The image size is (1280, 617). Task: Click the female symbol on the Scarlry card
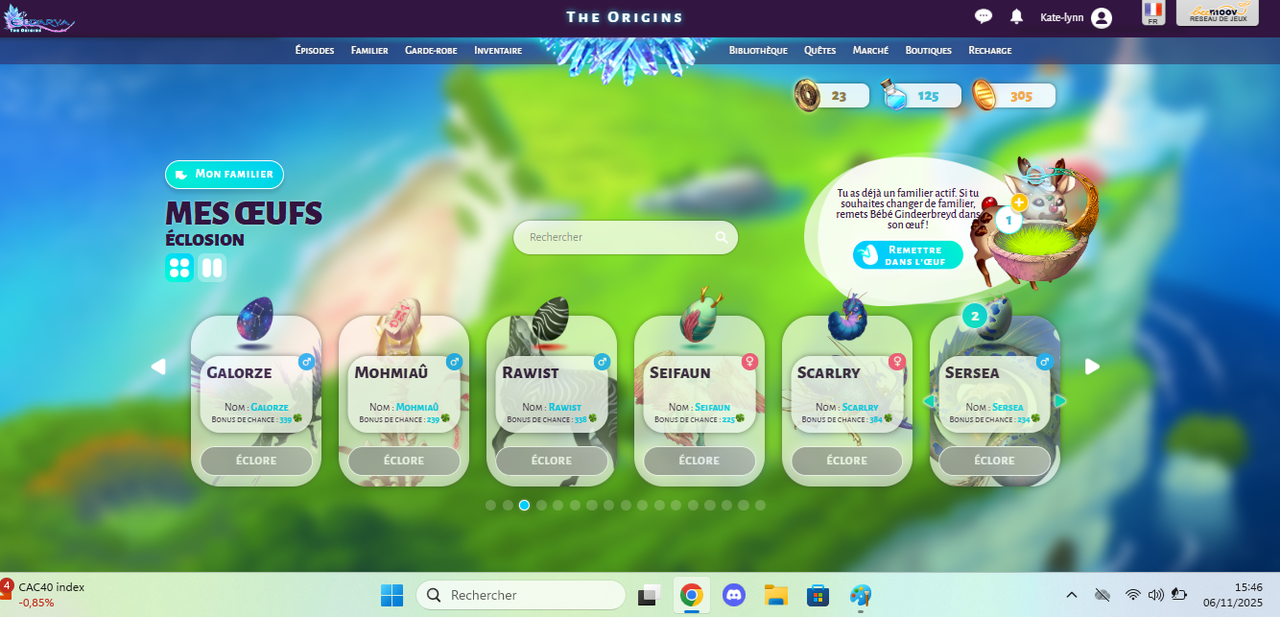point(897,361)
